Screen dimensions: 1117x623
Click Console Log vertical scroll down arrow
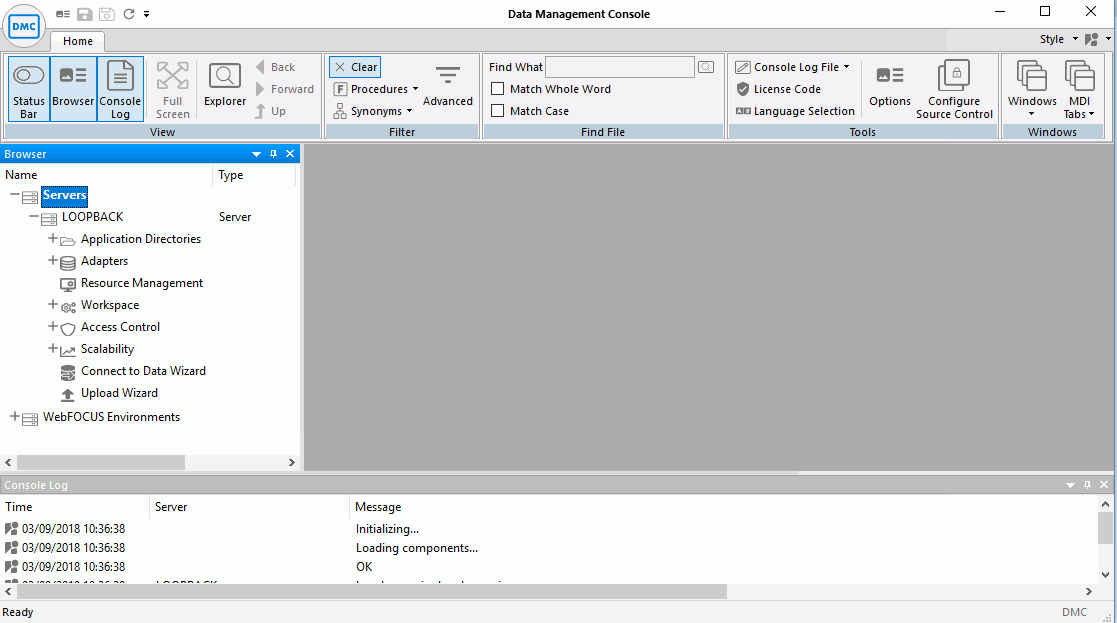(1105, 575)
